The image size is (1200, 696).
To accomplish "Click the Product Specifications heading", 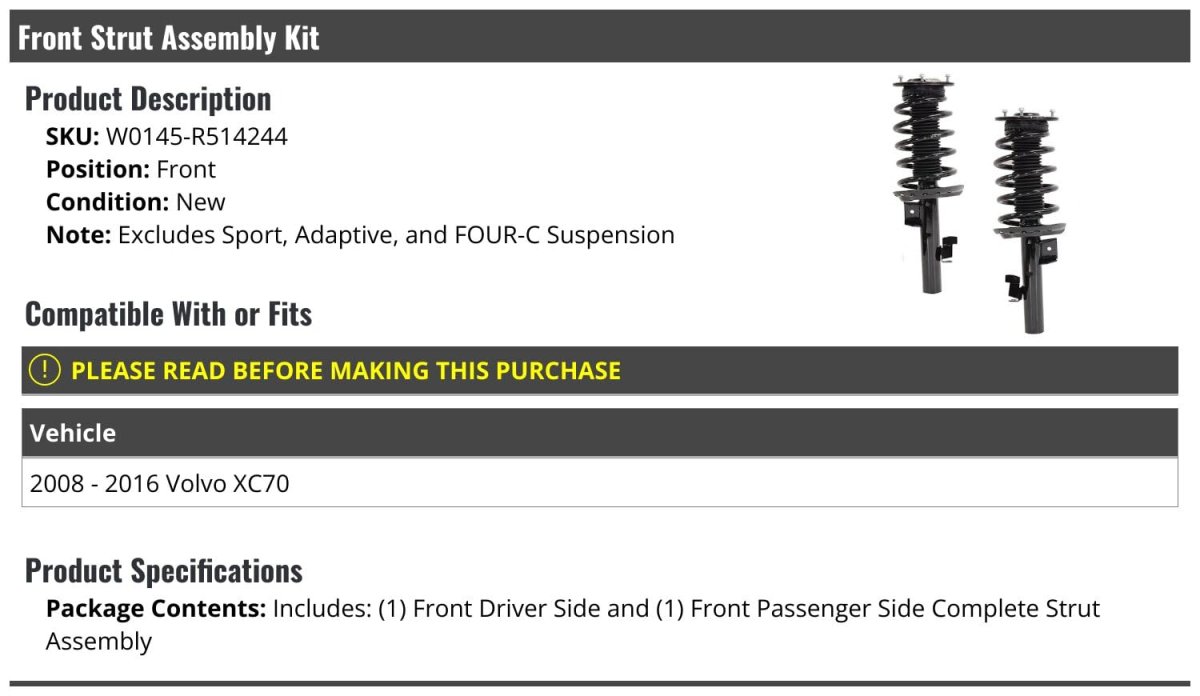I will click(164, 571).
